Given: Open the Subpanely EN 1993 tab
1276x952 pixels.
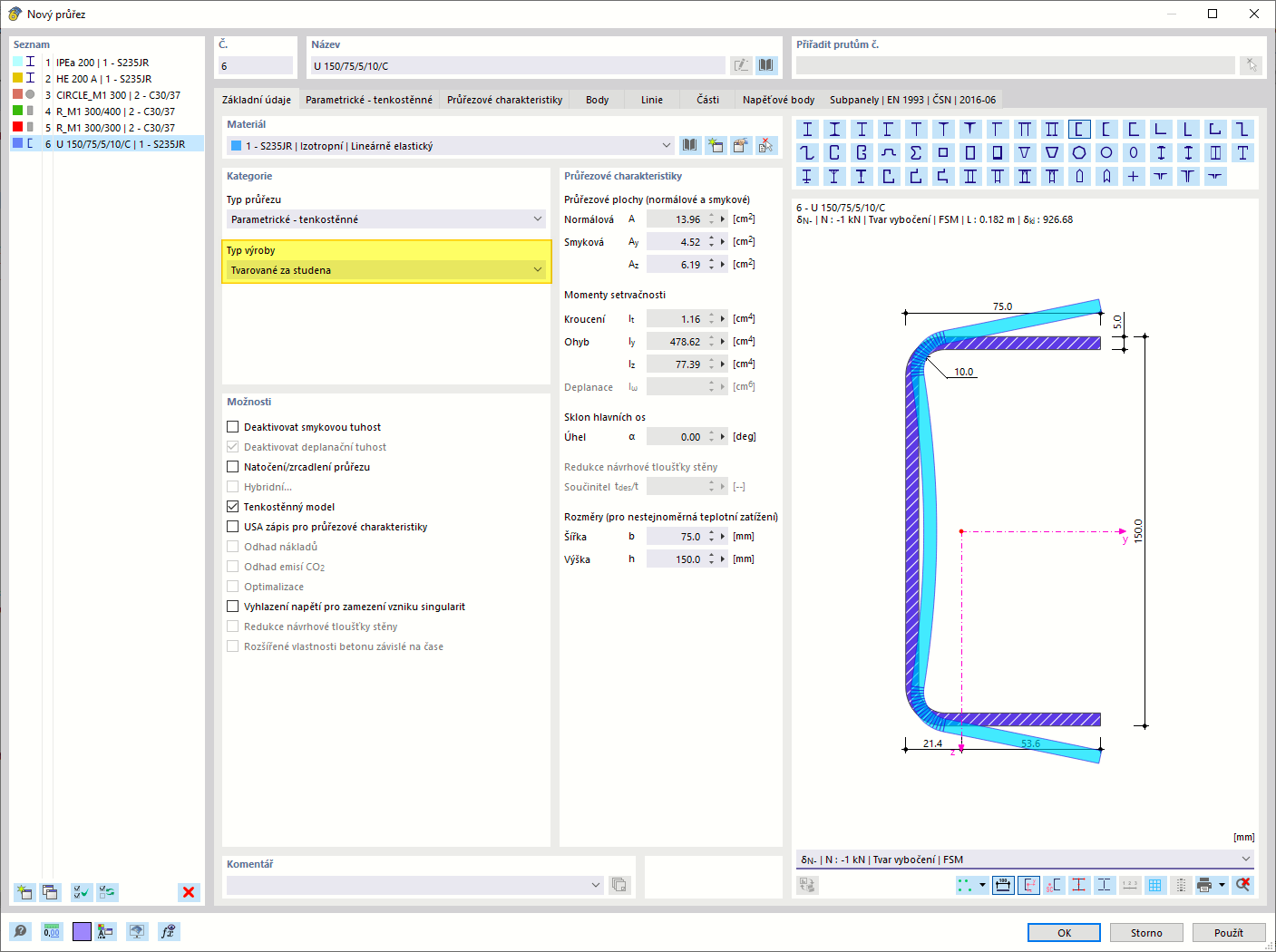Looking at the screenshot, I should (912, 100).
